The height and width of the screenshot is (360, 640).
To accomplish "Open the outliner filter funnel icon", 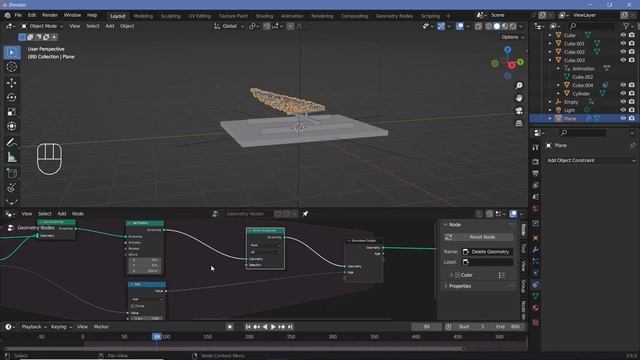I will pyautogui.click(x=626, y=26).
